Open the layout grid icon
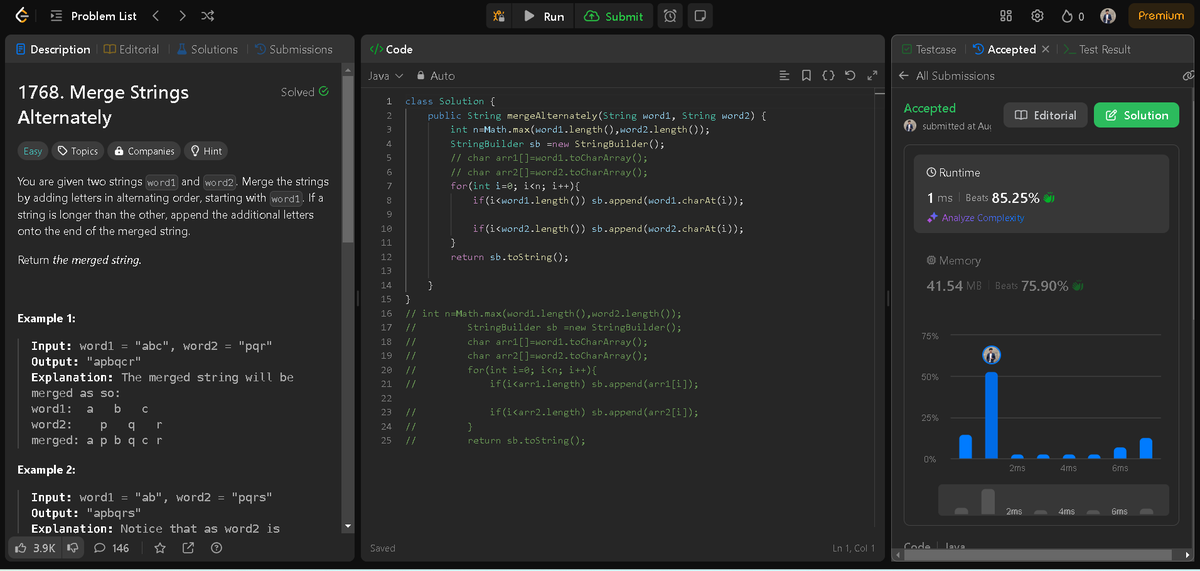The image size is (1200, 571). point(1006,16)
